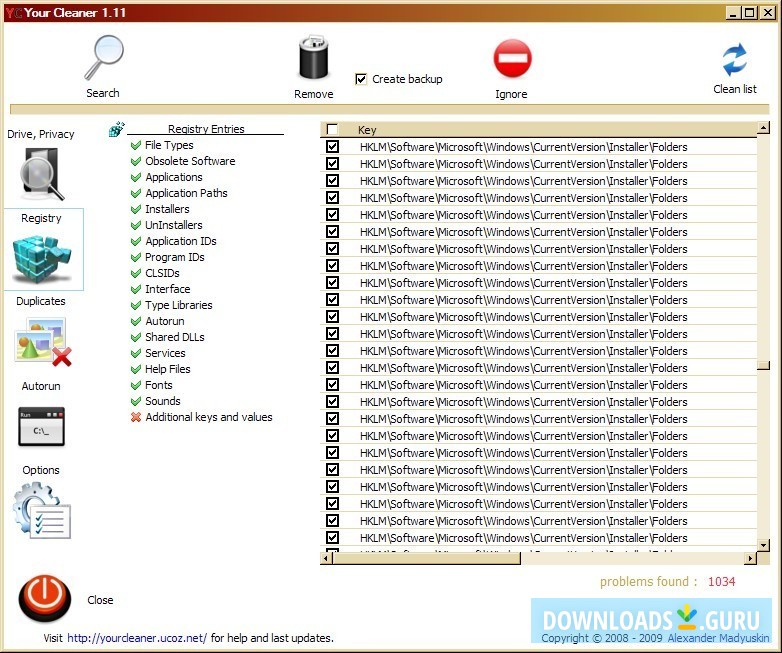Click the Remove trash can icon
The image size is (782, 653).
(x=314, y=57)
